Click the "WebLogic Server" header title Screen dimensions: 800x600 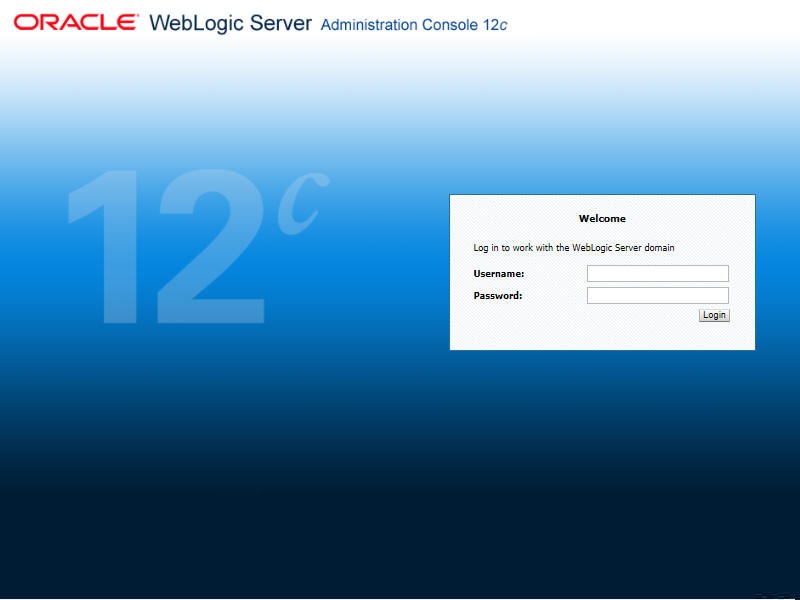[x=230, y=23]
